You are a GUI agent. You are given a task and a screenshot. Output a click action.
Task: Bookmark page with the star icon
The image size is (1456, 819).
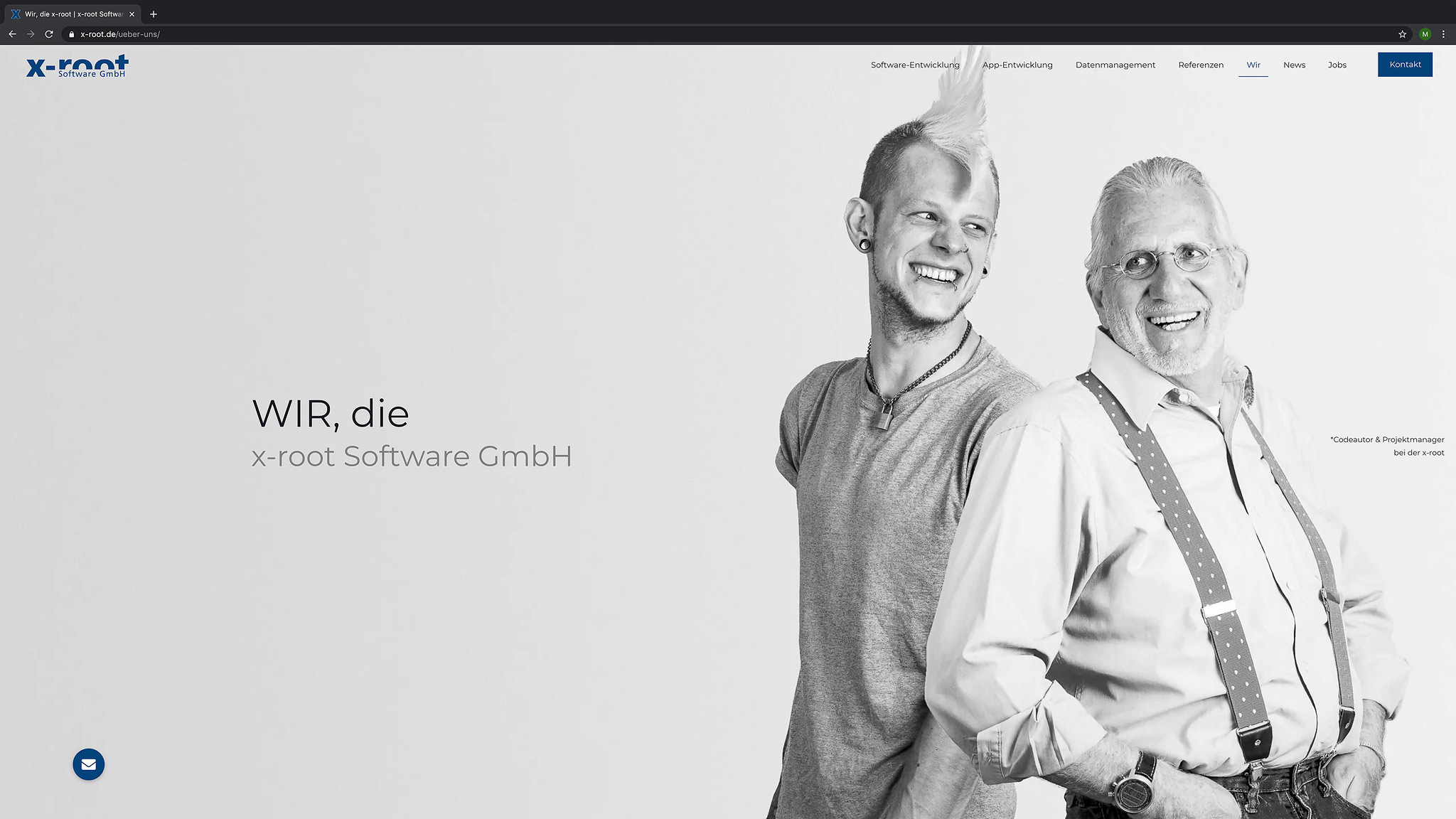(1402, 34)
